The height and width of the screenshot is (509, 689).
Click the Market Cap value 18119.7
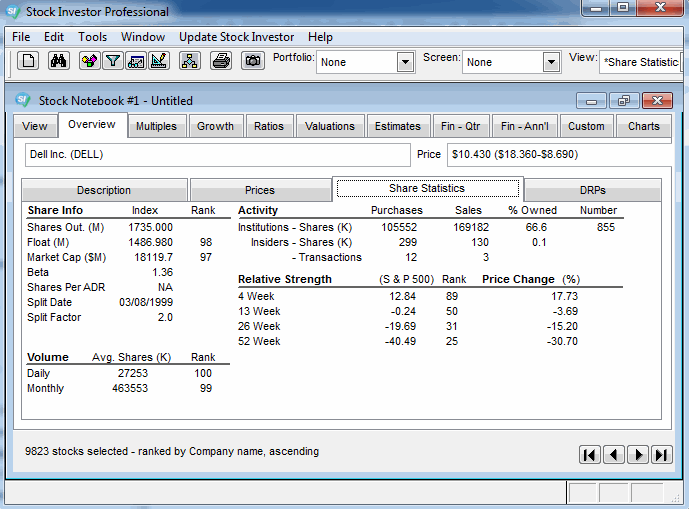tap(153, 257)
